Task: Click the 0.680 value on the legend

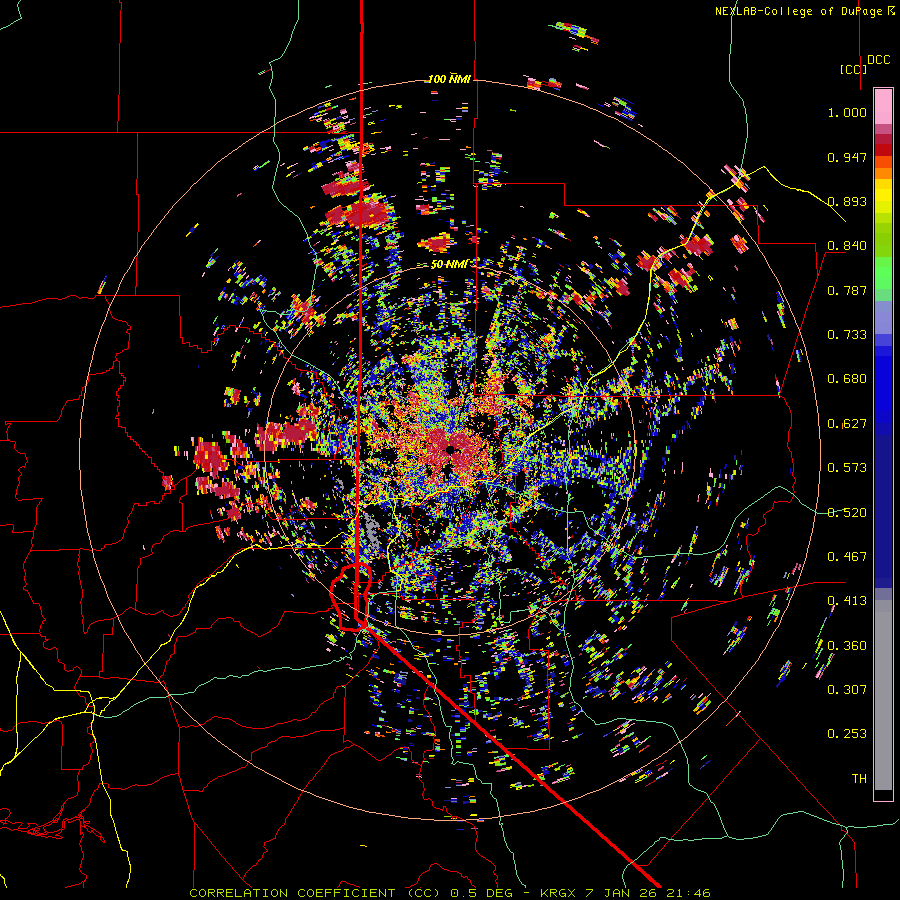Action: pos(847,379)
